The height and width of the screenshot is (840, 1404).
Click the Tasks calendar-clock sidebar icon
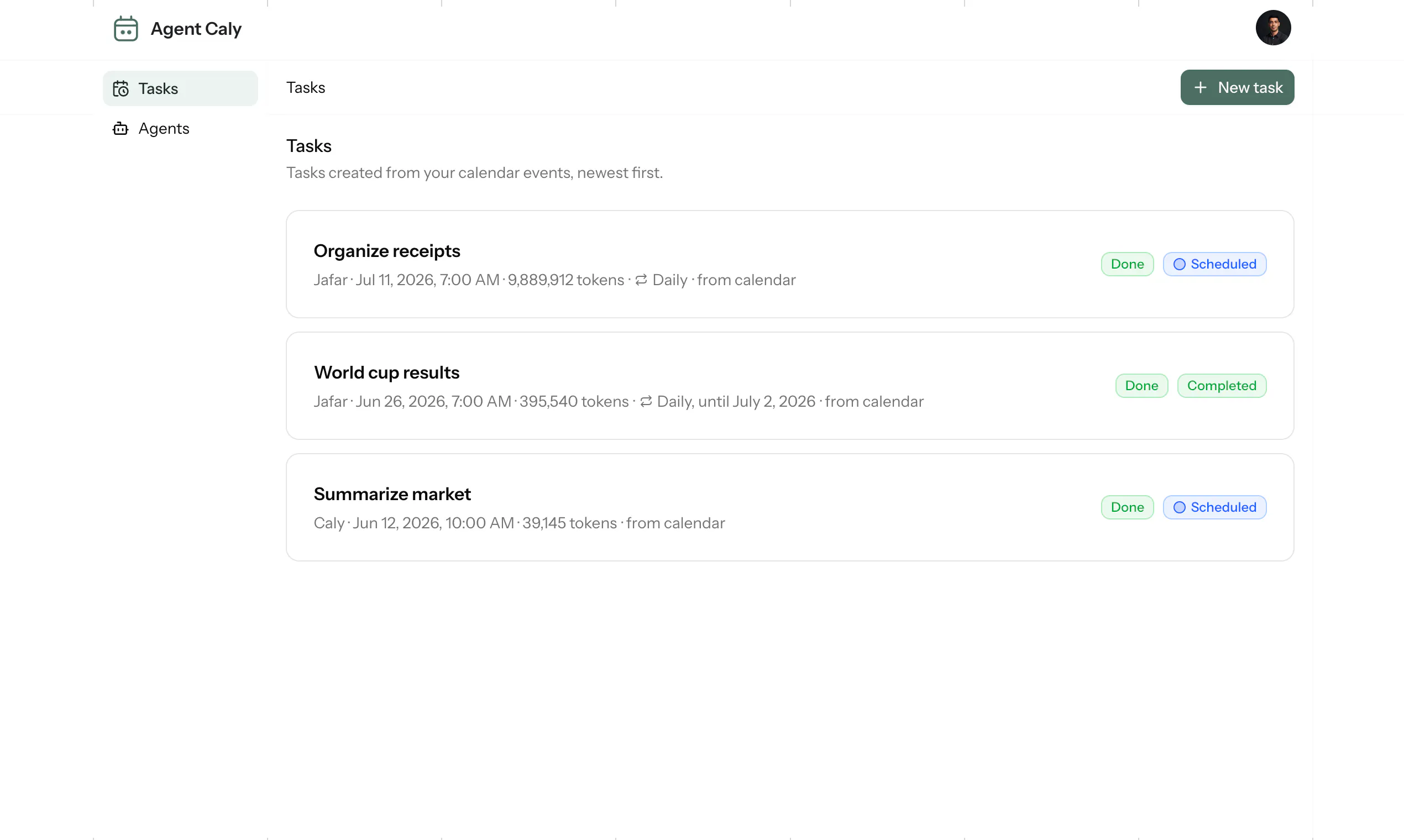point(121,88)
